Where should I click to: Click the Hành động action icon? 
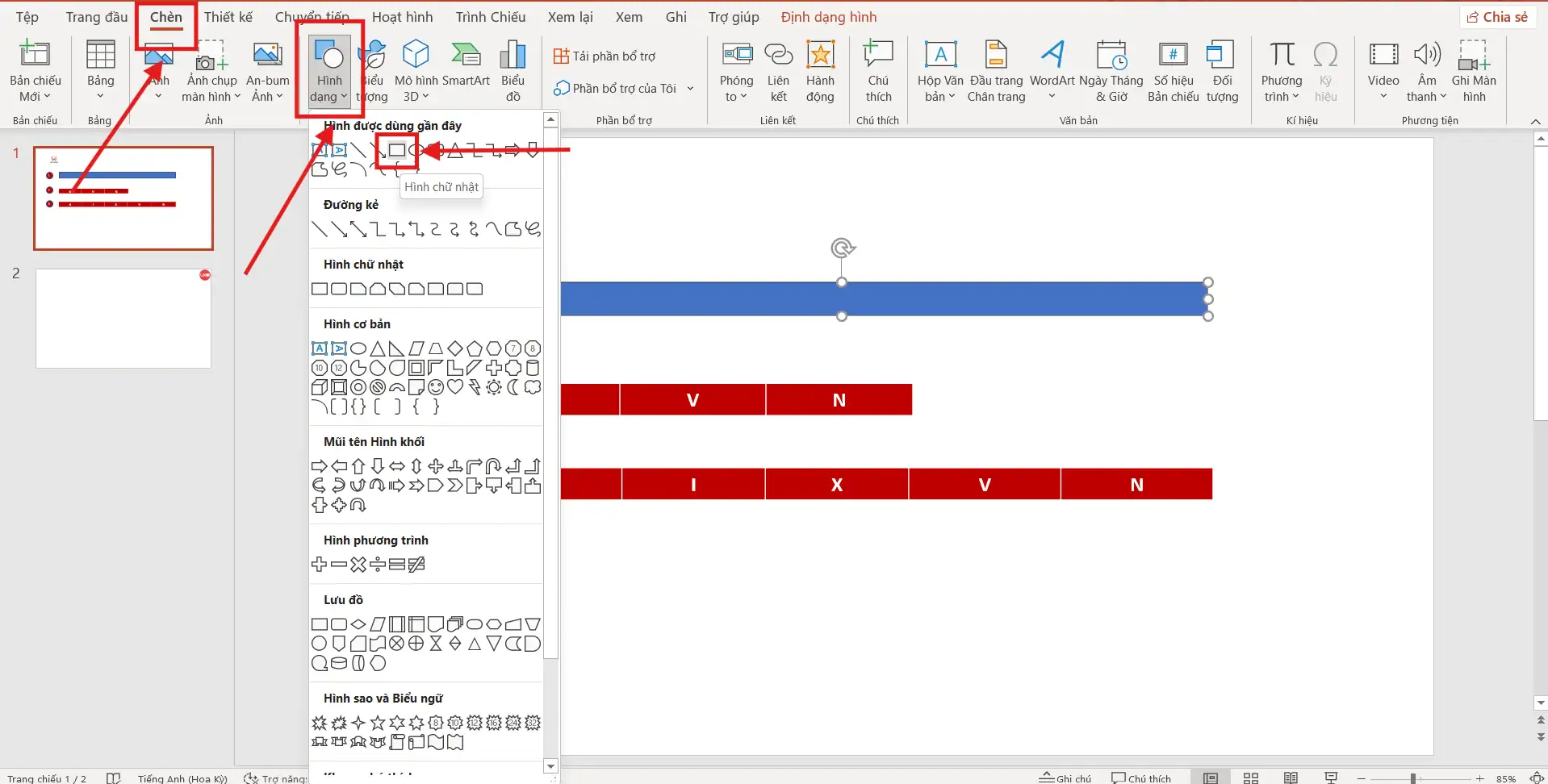point(820,71)
